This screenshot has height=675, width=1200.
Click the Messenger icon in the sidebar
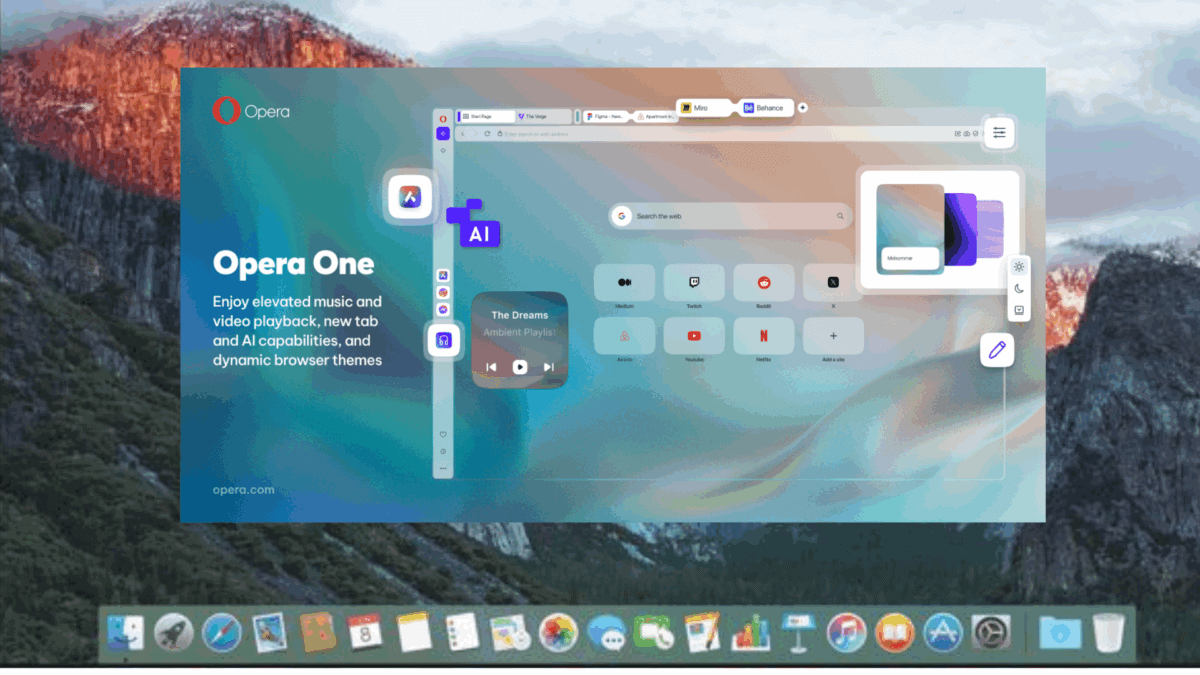click(443, 309)
